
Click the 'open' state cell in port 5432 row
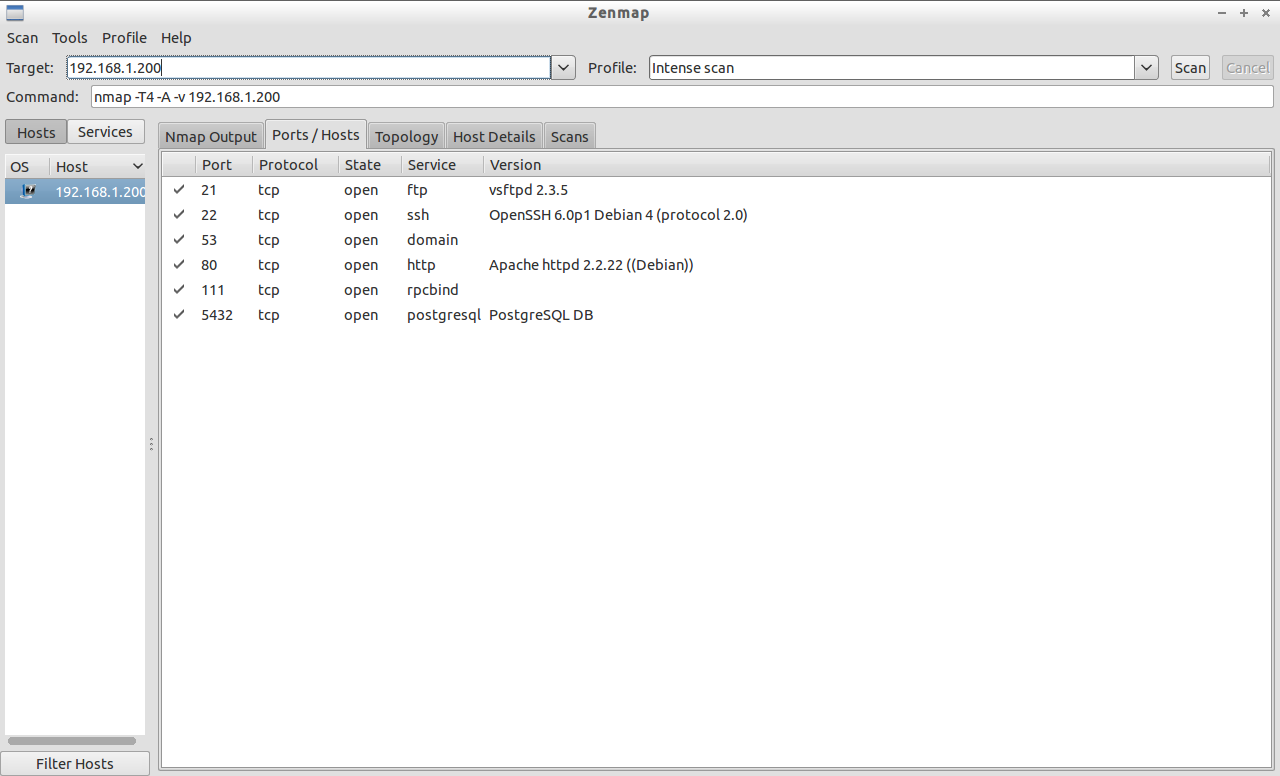click(361, 314)
